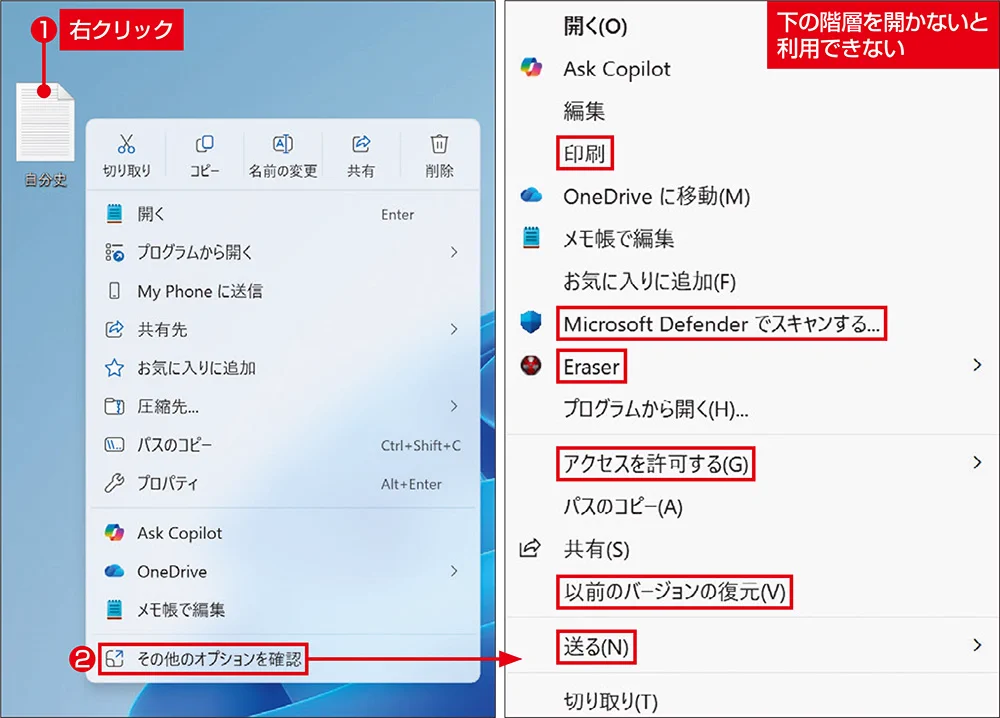Viewport: 1000px width, 718px height.
Task: Expand the Eraser submenu arrow
Action: (x=977, y=365)
